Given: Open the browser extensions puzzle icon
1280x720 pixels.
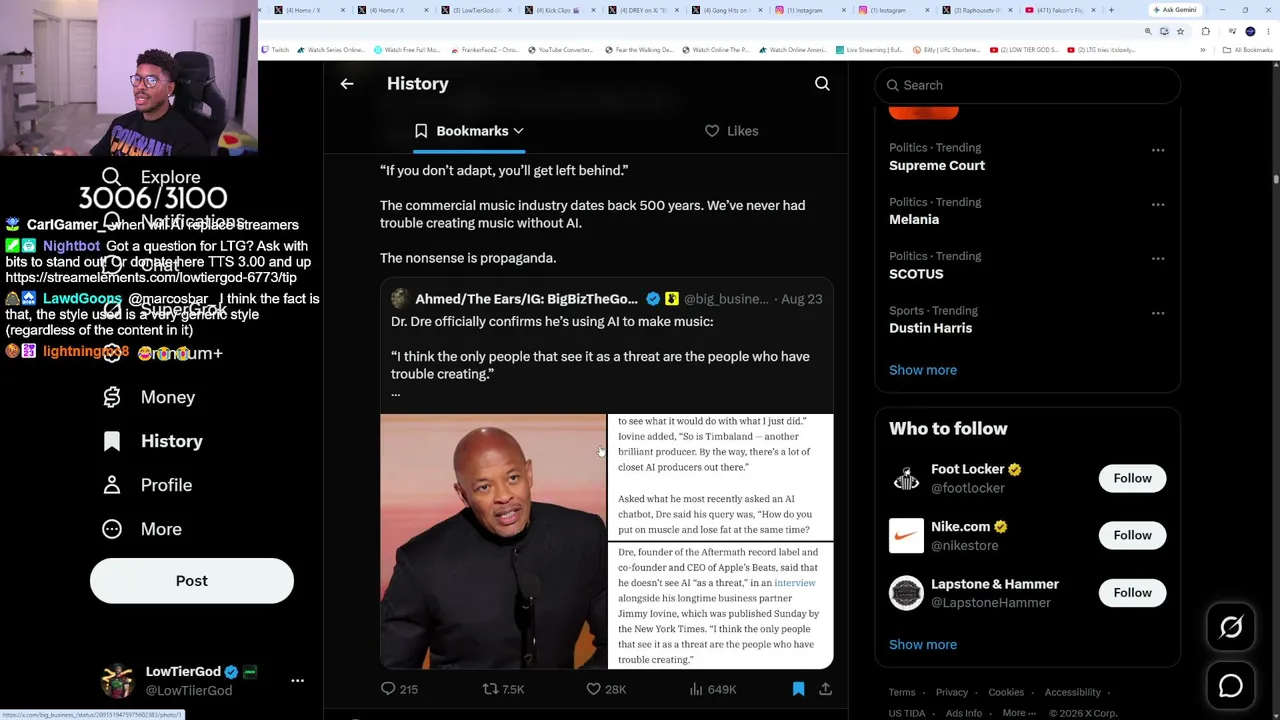Looking at the screenshot, I should coord(1206,31).
